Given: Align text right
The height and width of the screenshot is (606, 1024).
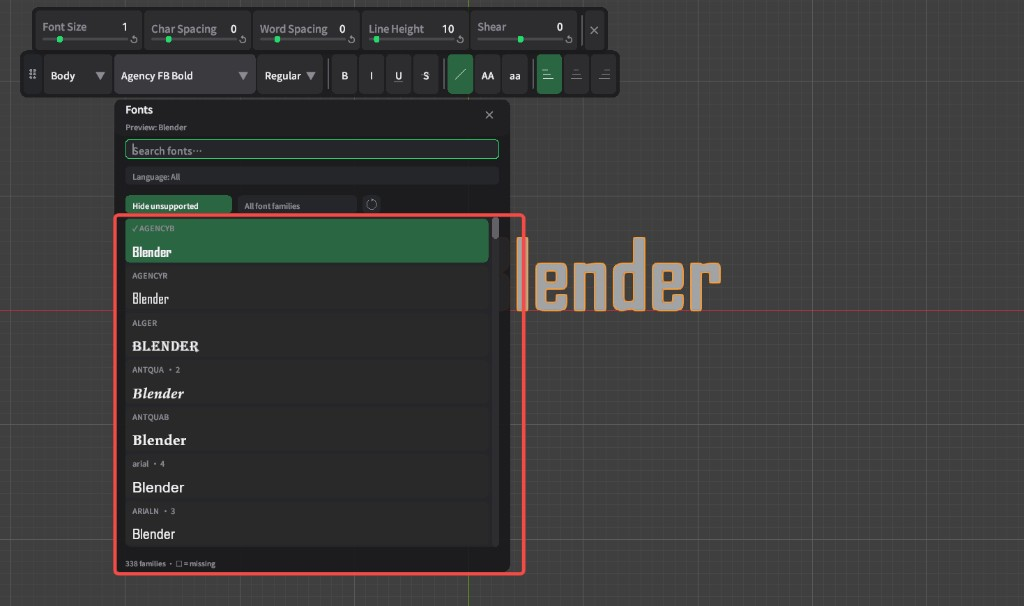Looking at the screenshot, I should click(604, 76).
